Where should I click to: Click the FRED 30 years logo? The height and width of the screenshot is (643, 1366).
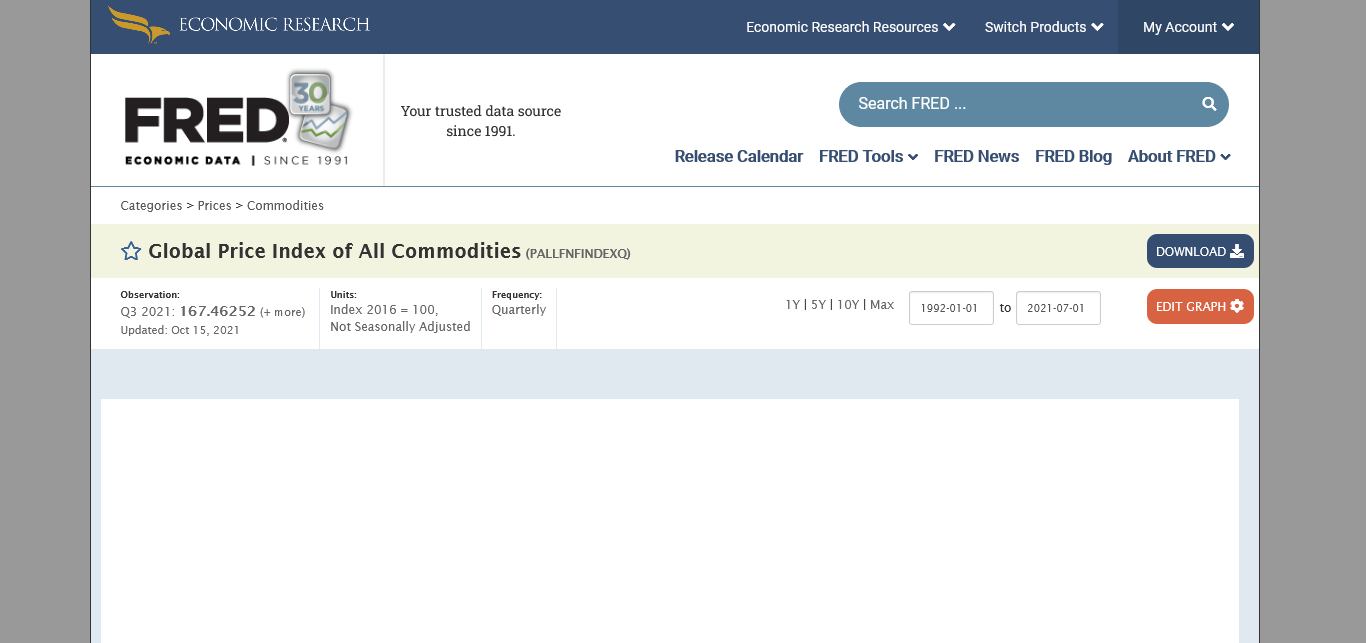point(237,119)
